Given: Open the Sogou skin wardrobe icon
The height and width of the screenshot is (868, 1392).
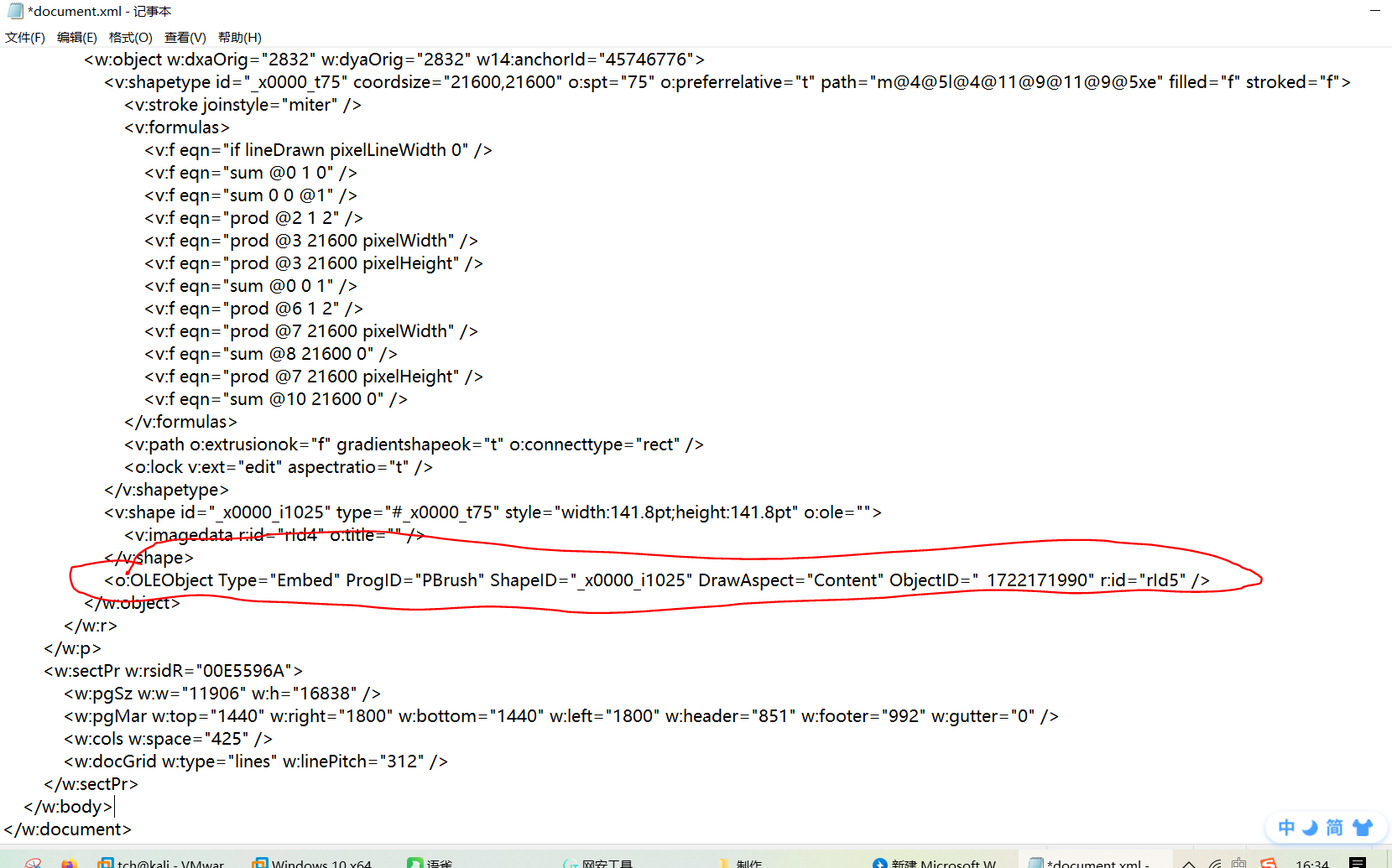Looking at the screenshot, I should [1362, 828].
